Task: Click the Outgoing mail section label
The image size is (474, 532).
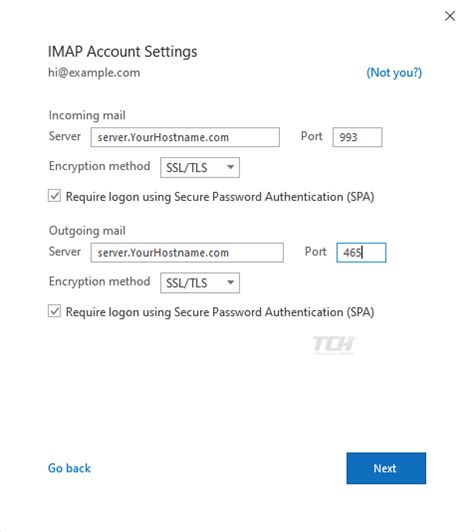Action: (x=87, y=231)
